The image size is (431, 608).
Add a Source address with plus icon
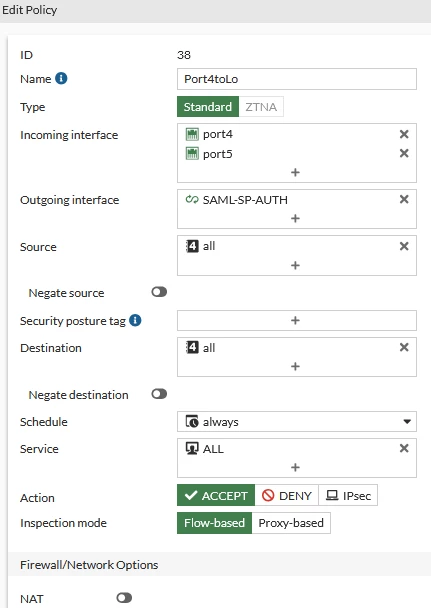[x=295, y=265]
